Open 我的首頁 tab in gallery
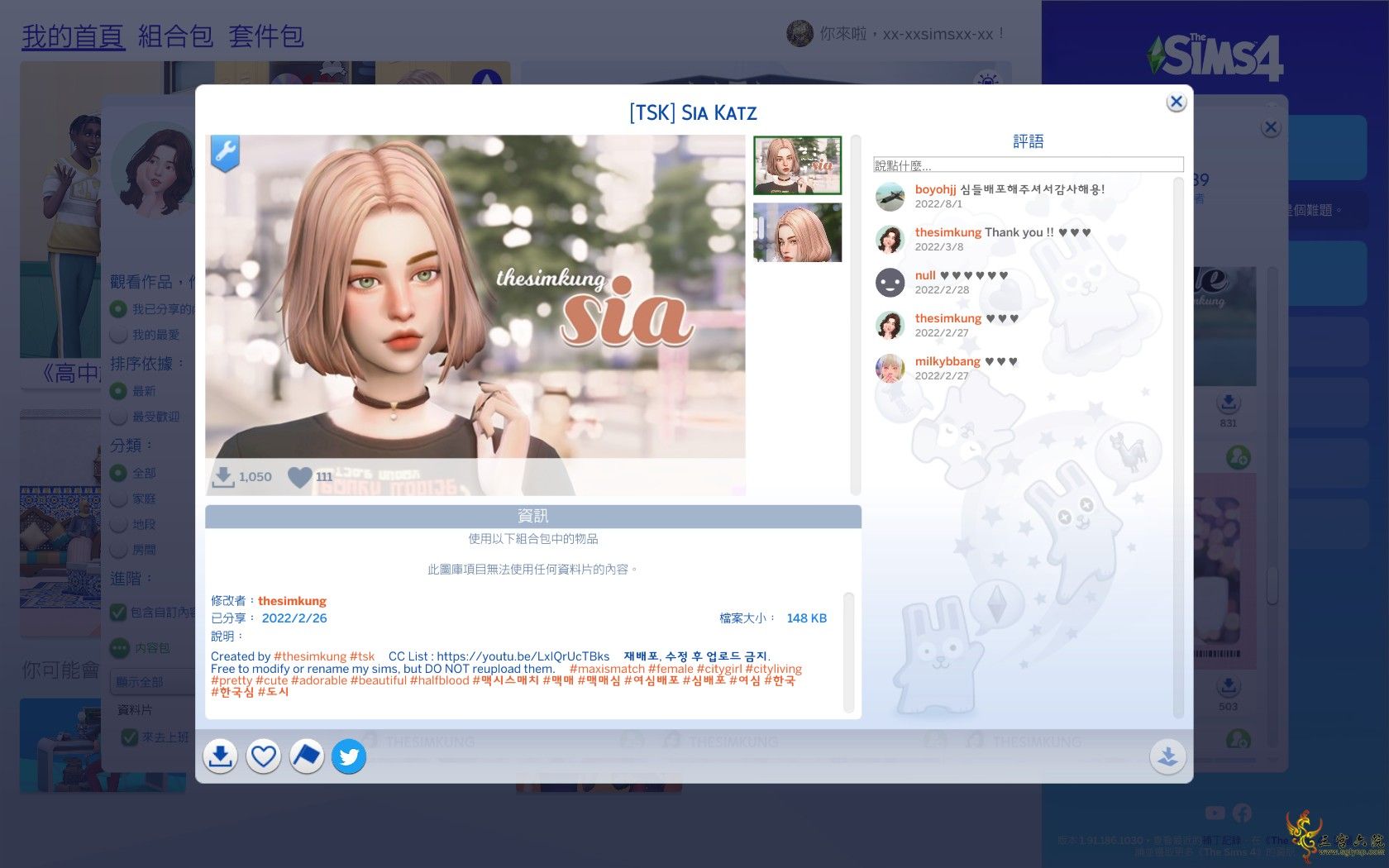The image size is (1389, 868). pyautogui.click(x=74, y=36)
